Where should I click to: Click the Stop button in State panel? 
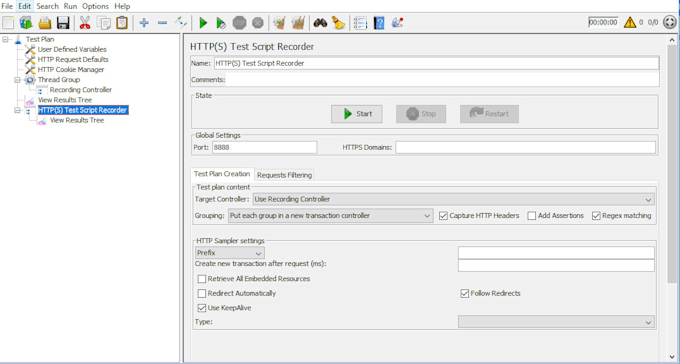click(421, 114)
